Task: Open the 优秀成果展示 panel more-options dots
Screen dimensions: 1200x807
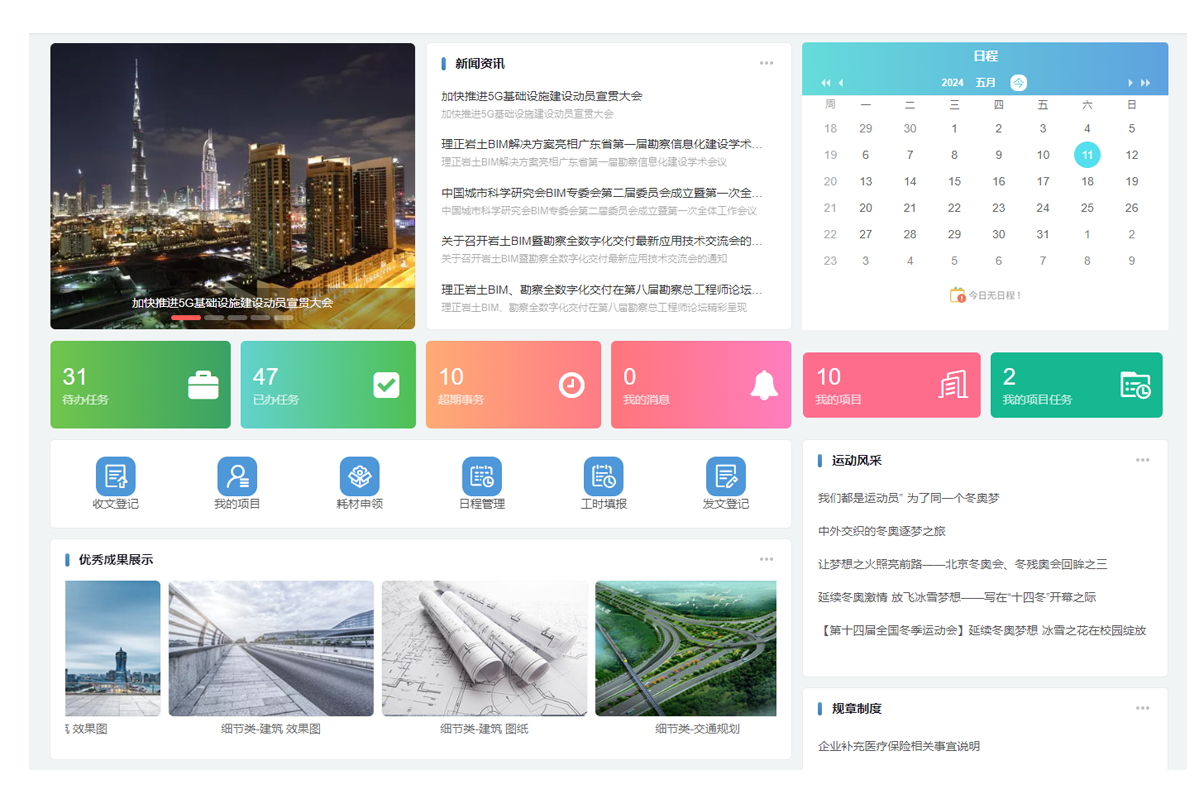Action: click(766, 559)
